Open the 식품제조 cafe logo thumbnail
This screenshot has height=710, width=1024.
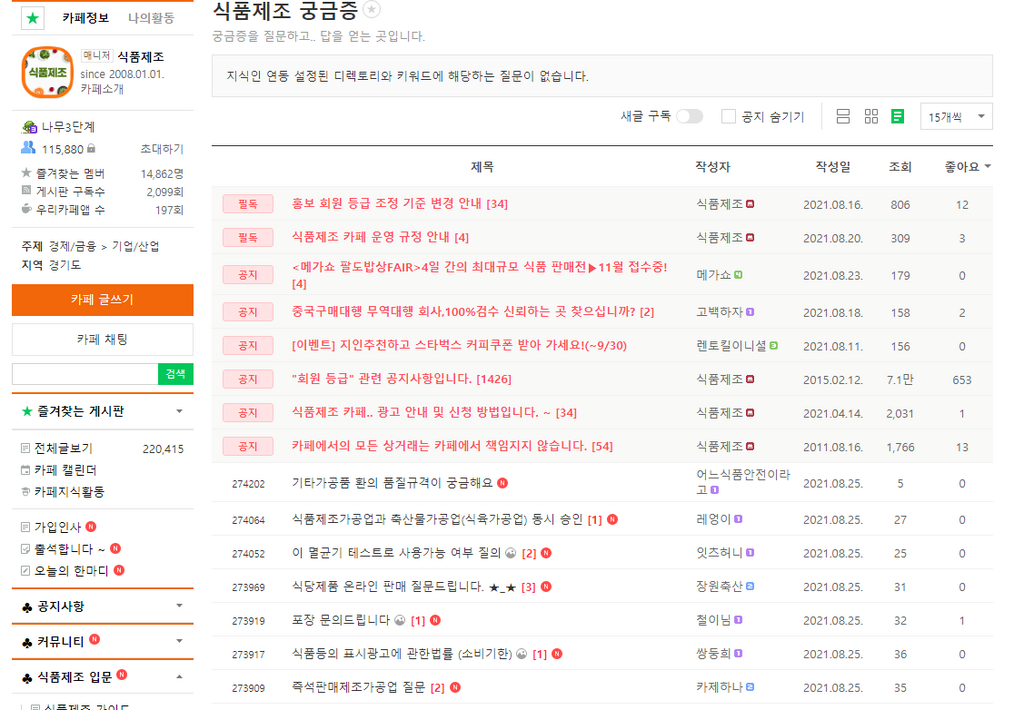click(x=47, y=72)
